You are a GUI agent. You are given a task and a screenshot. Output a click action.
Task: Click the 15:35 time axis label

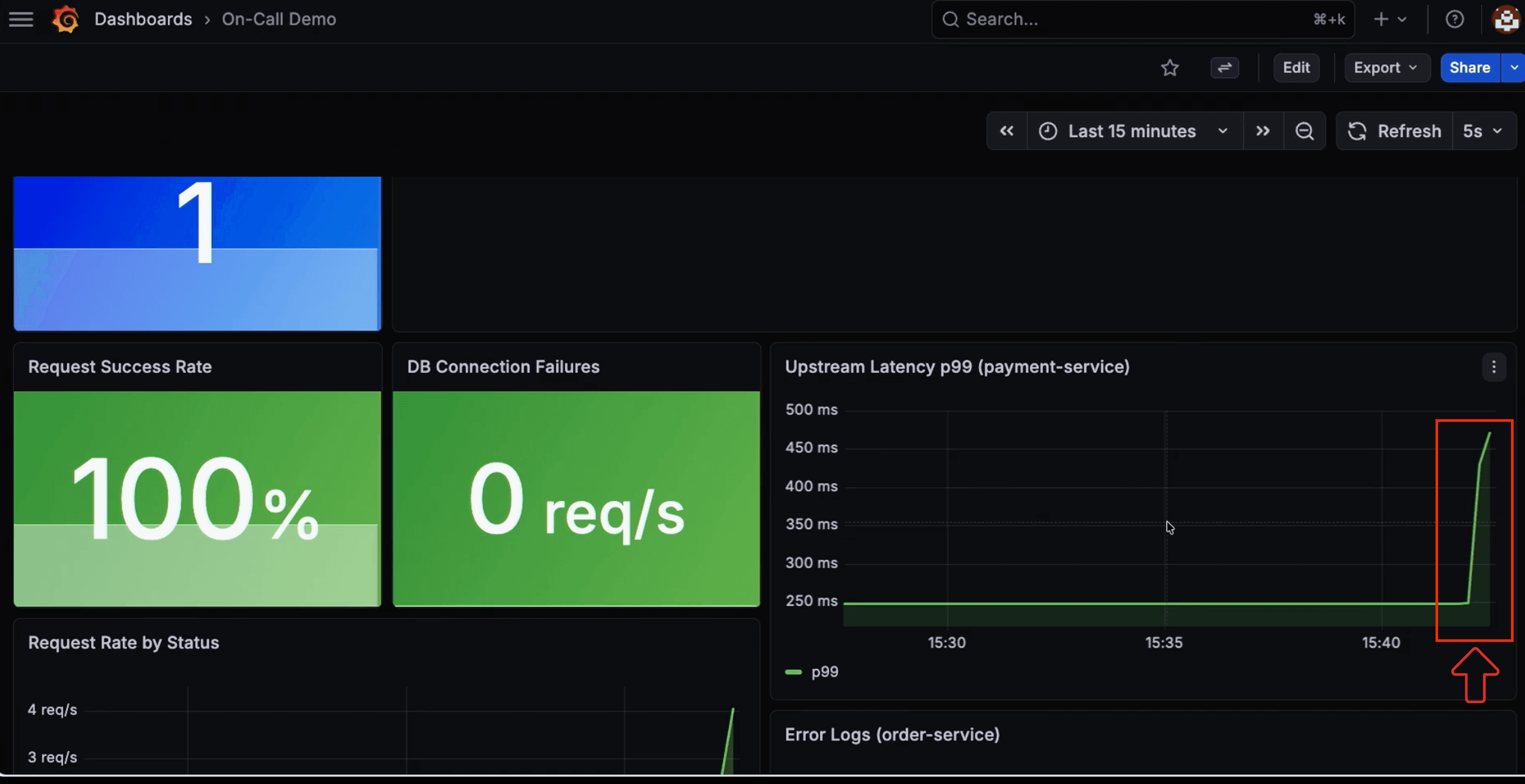click(1164, 643)
